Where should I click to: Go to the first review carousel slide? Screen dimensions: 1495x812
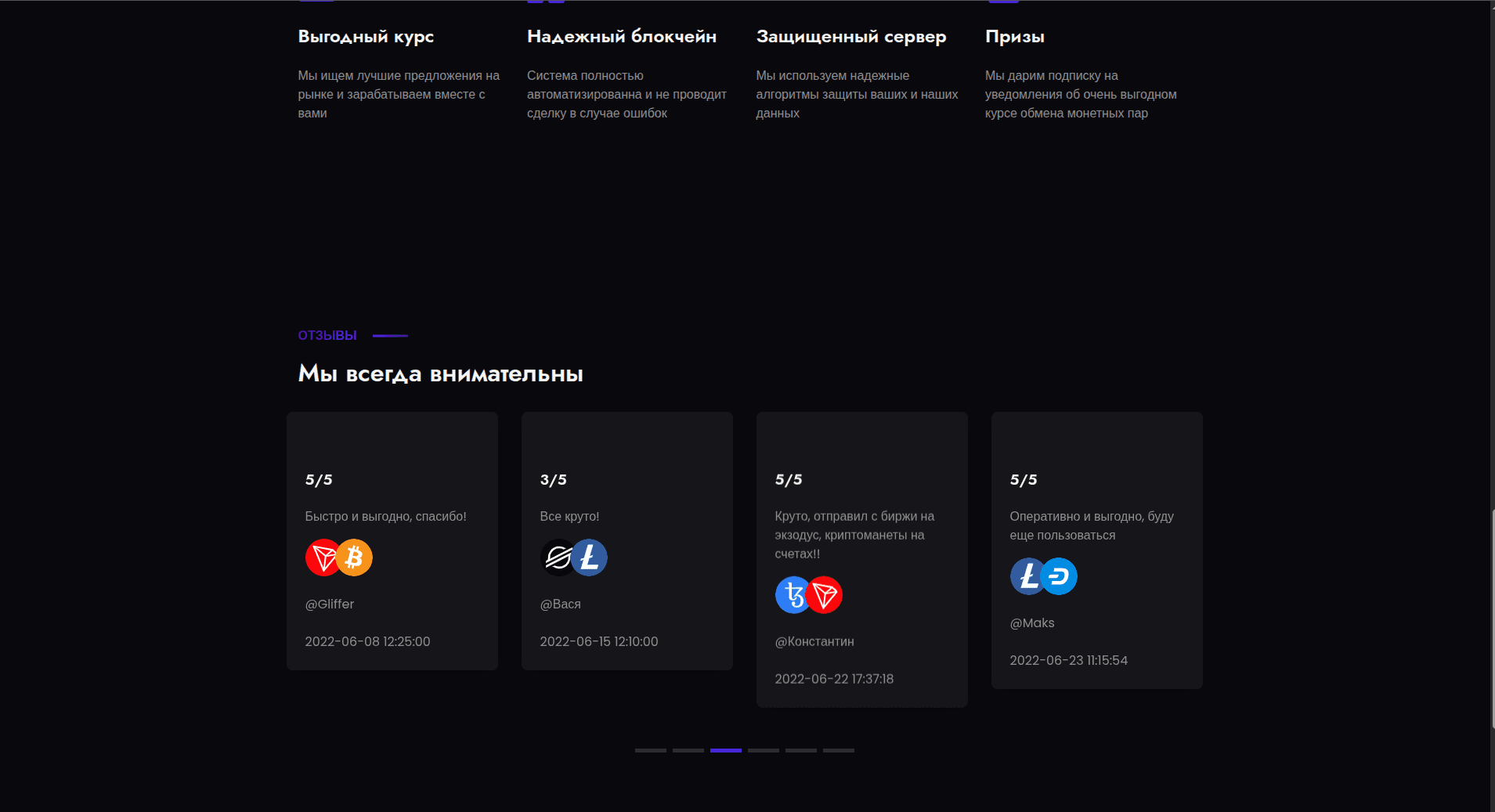tap(650, 750)
